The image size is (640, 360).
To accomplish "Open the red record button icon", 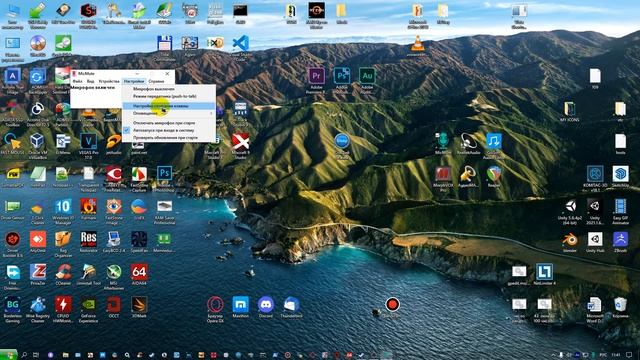I will pos(392,304).
